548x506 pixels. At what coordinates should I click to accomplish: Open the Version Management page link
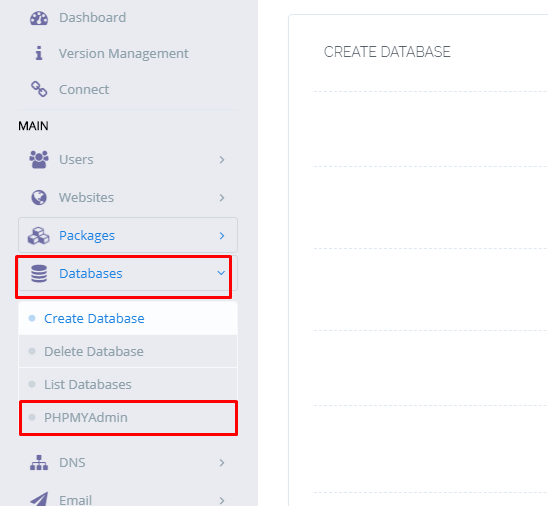click(123, 53)
